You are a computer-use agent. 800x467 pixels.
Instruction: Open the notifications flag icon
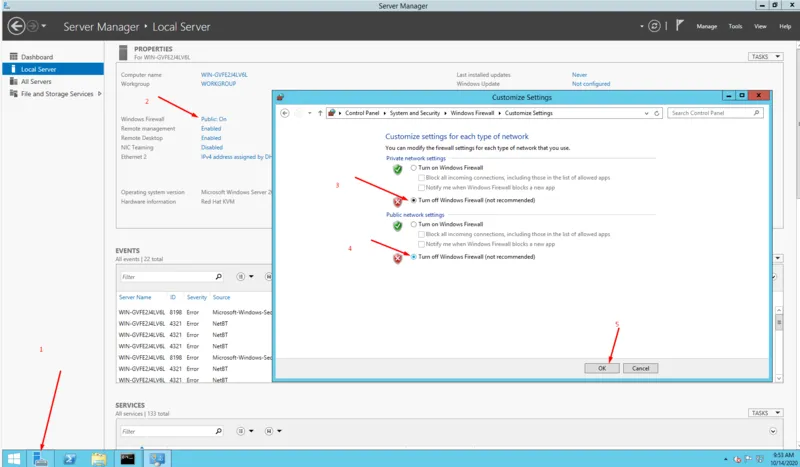pyautogui.click(x=682, y=26)
